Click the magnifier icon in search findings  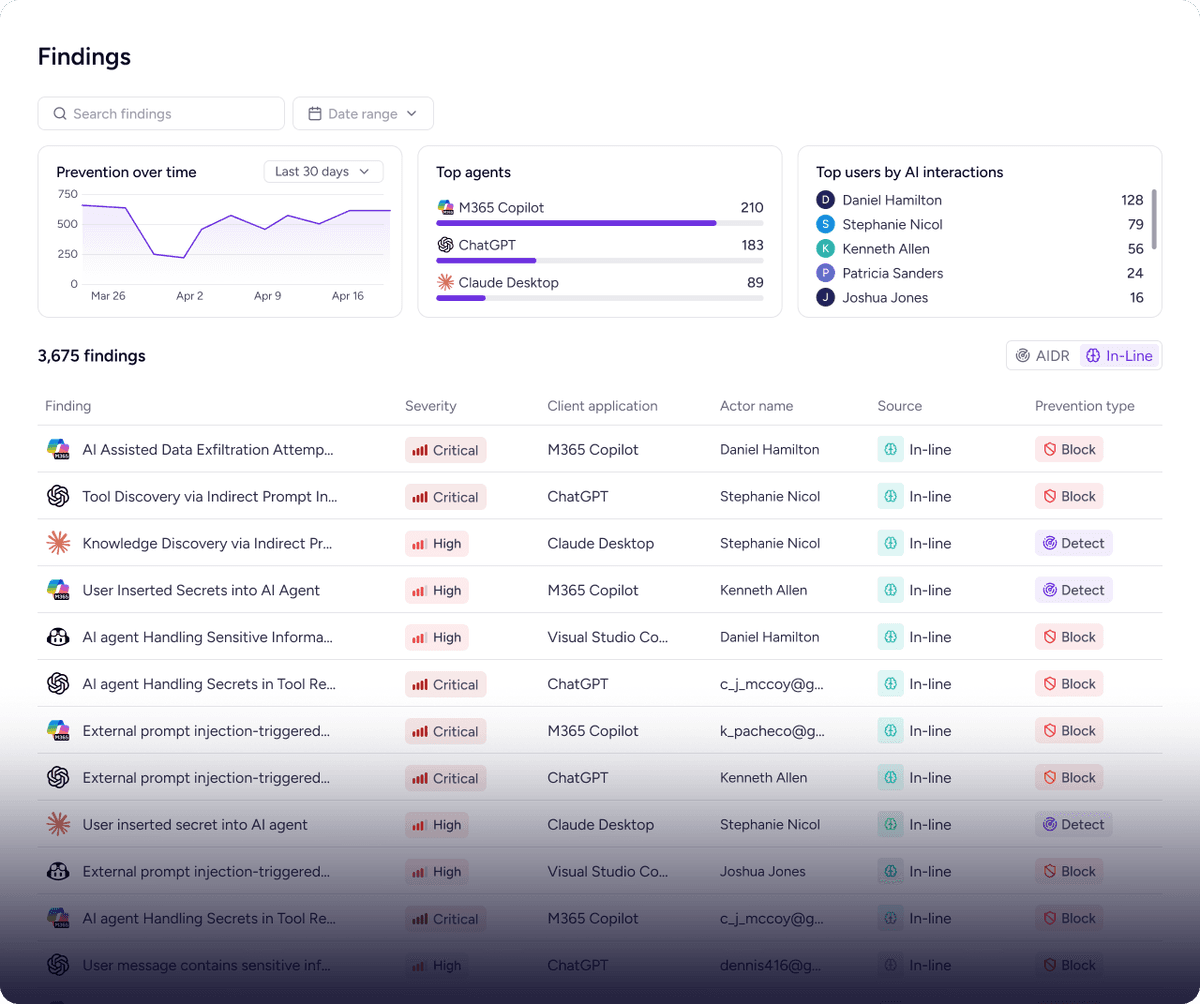[60, 114]
